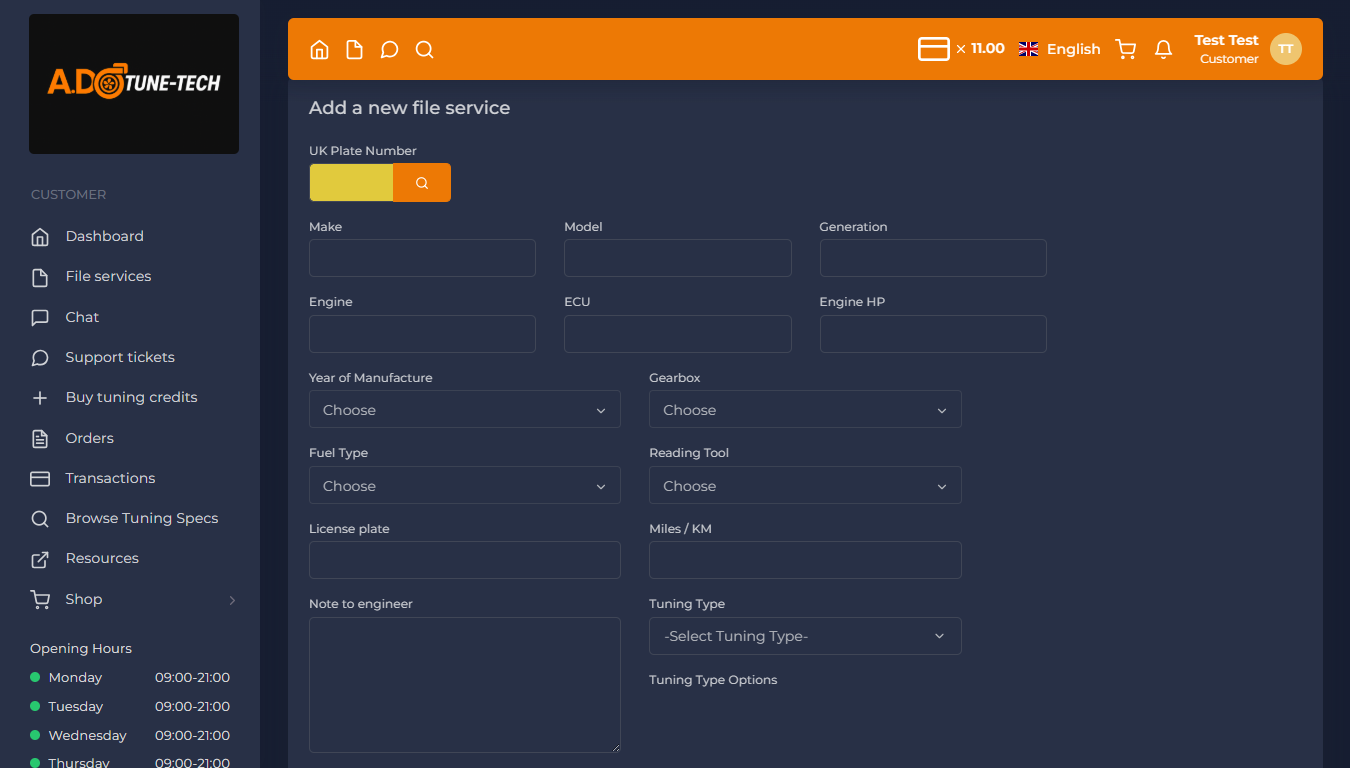Click the Resources external link icon
The height and width of the screenshot is (768, 1350).
coord(40,559)
